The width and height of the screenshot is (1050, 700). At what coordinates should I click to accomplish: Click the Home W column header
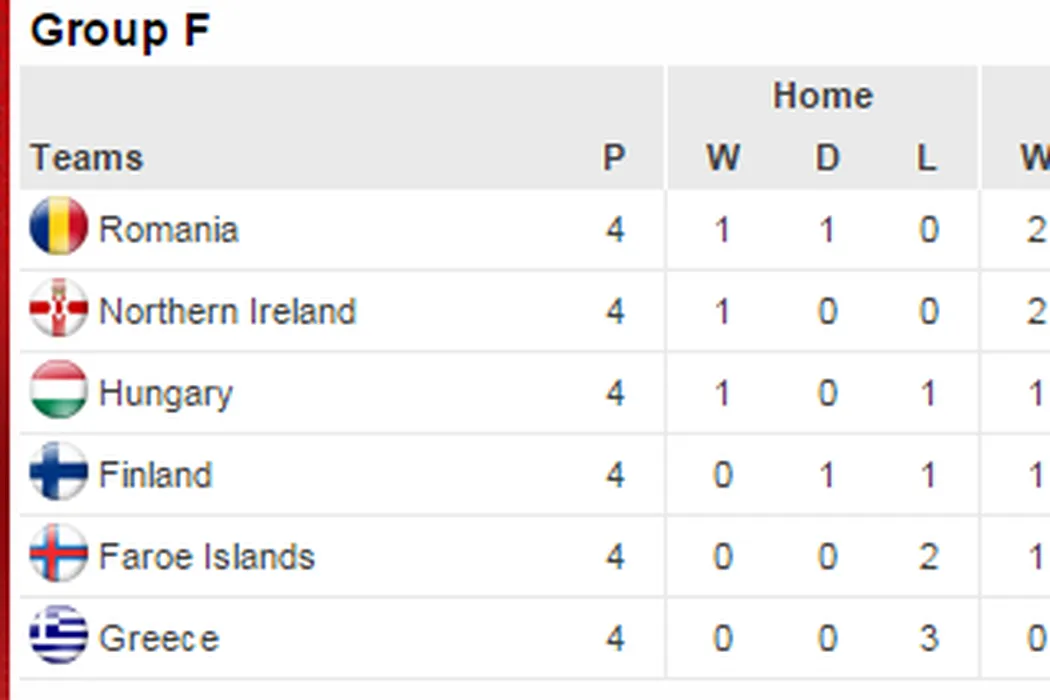(x=722, y=158)
